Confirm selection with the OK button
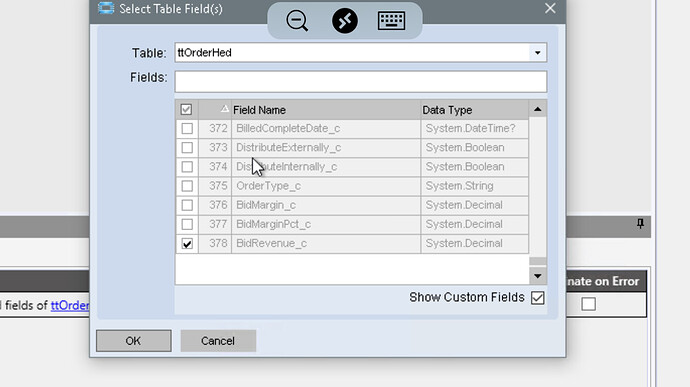 tap(134, 341)
